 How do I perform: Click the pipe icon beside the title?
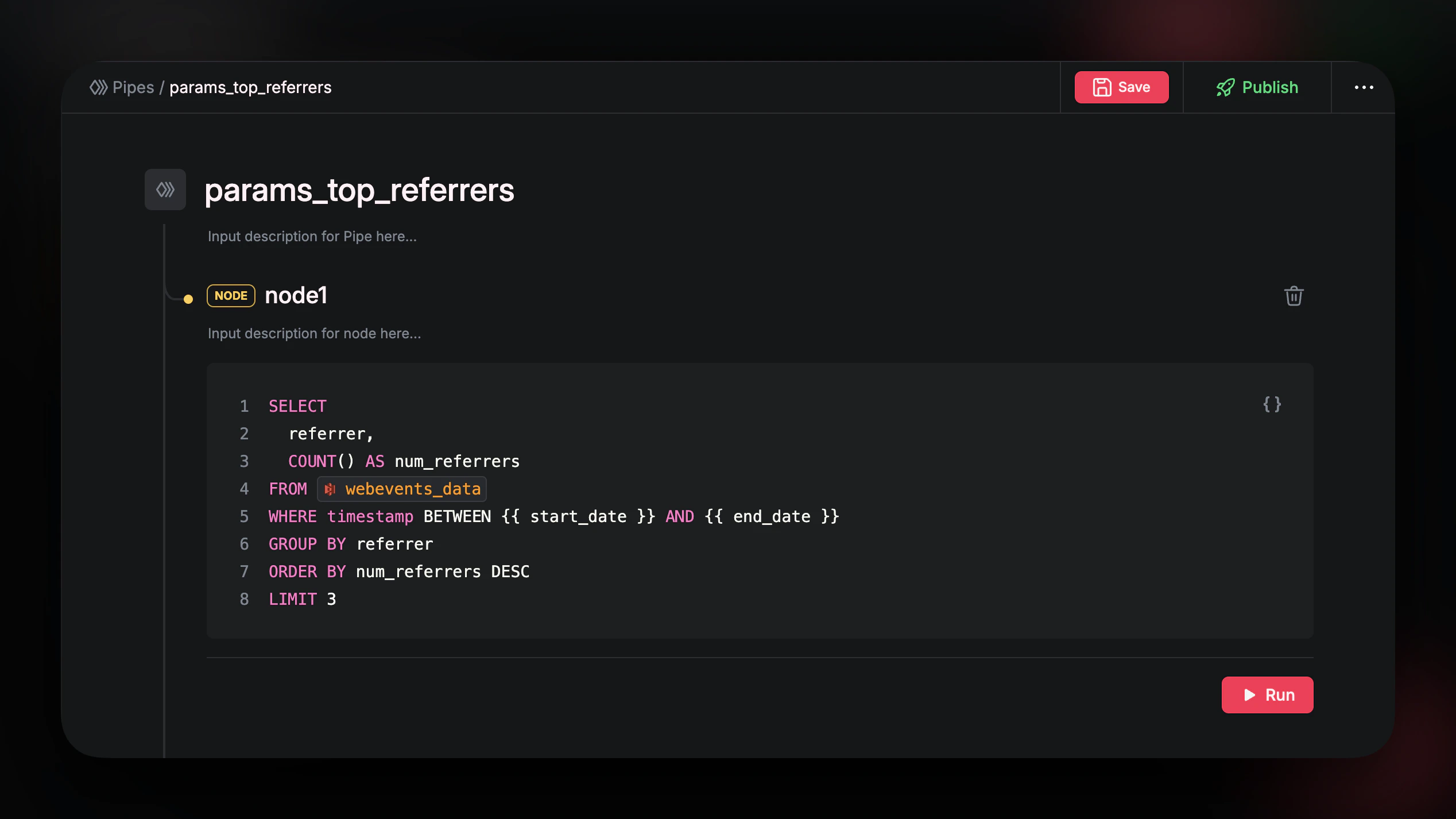click(x=165, y=190)
